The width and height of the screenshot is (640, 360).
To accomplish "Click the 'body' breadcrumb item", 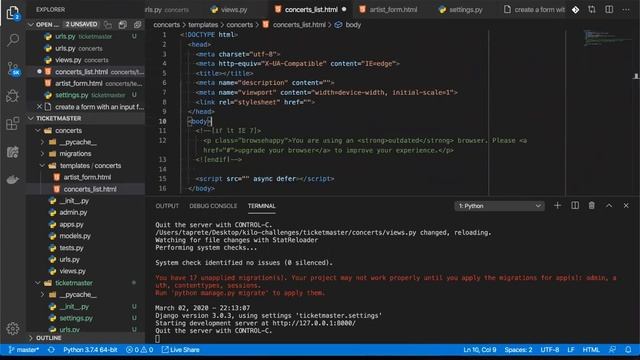I will [x=353, y=25].
